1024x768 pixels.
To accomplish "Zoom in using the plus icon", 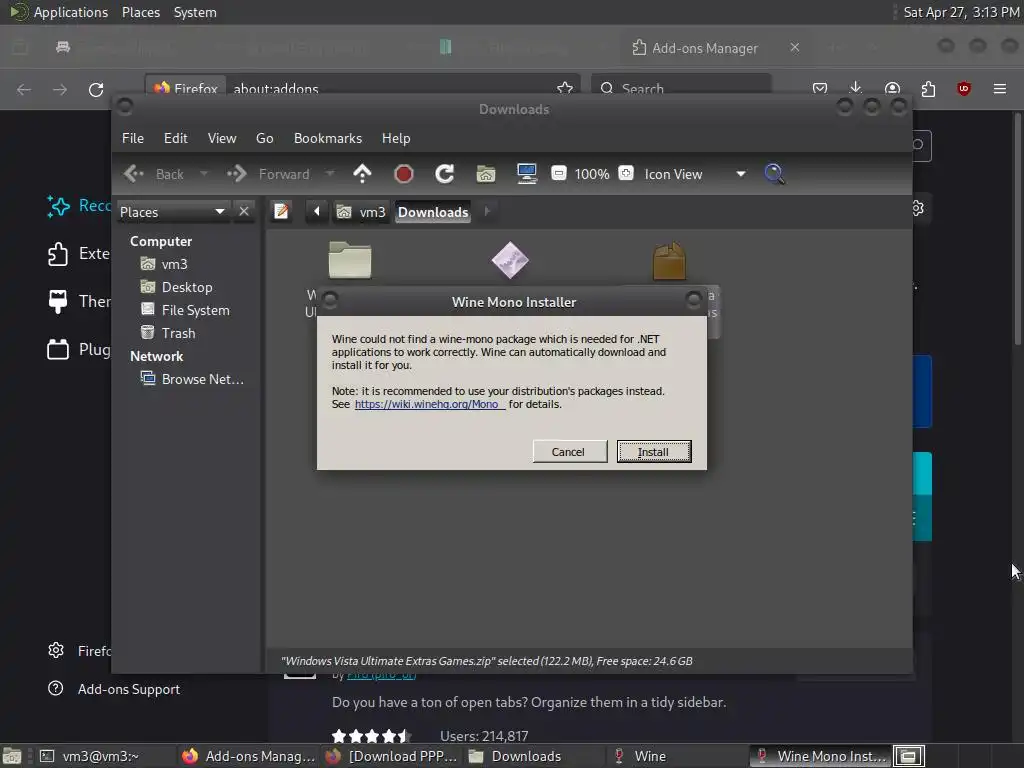I will (x=626, y=173).
